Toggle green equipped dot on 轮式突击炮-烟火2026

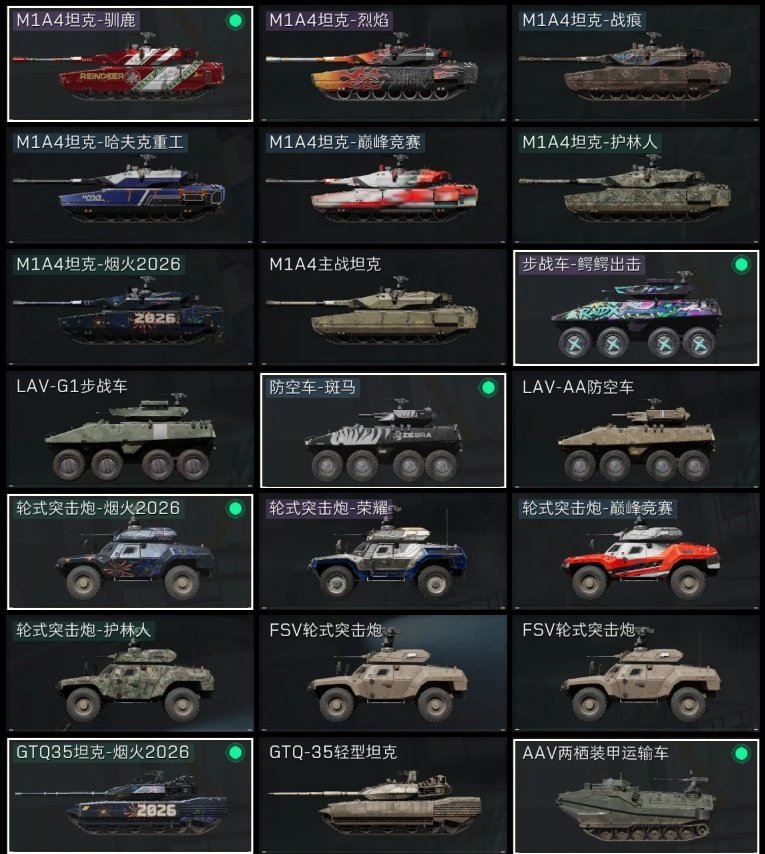click(x=235, y=509)
